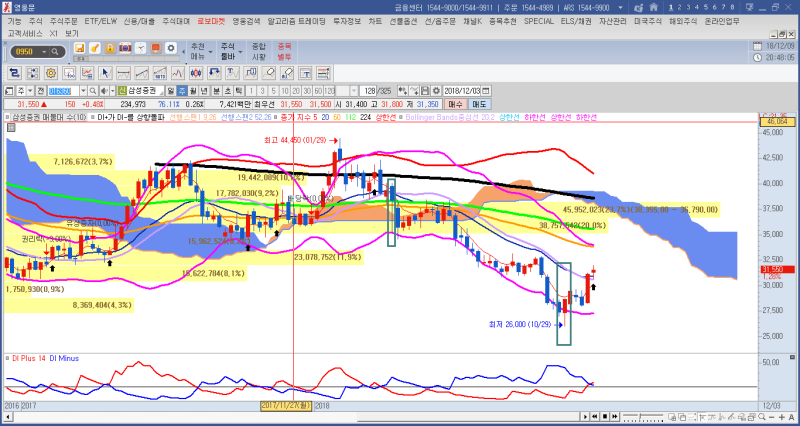Click the blue swap arrows chart tool

[x=15, y=73]
